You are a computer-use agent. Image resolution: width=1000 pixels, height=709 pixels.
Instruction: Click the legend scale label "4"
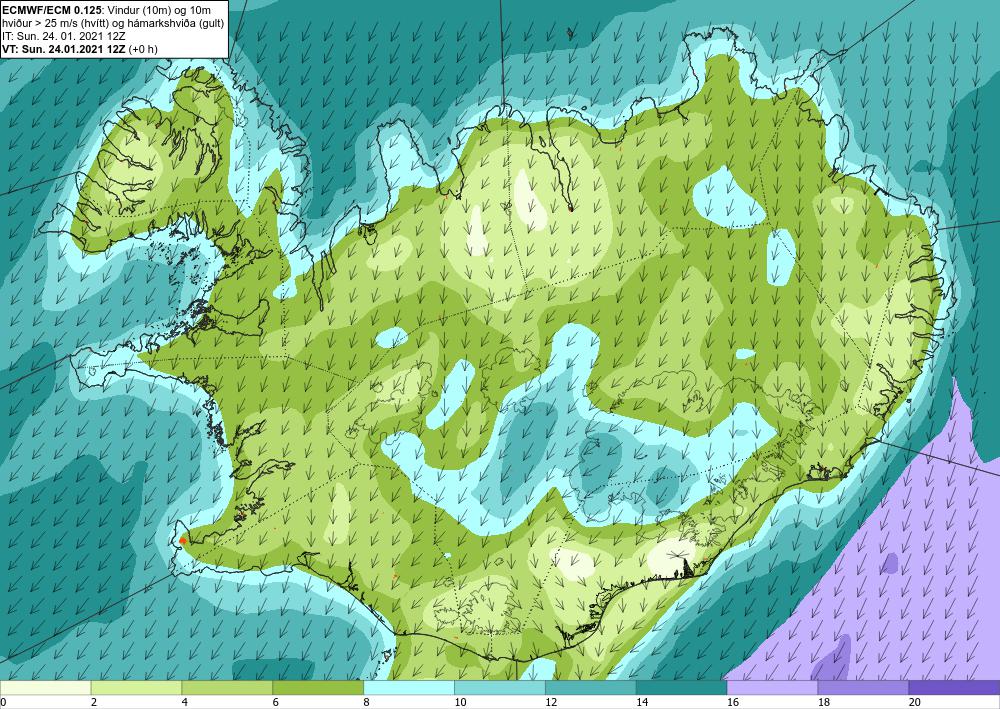(185, 703)
